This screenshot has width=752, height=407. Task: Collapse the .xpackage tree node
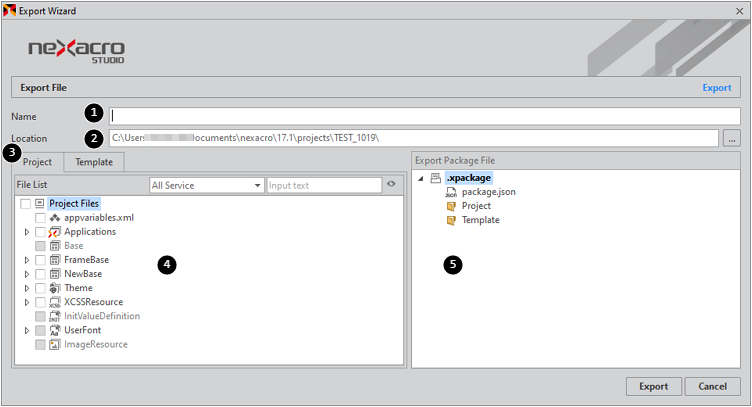420,178
